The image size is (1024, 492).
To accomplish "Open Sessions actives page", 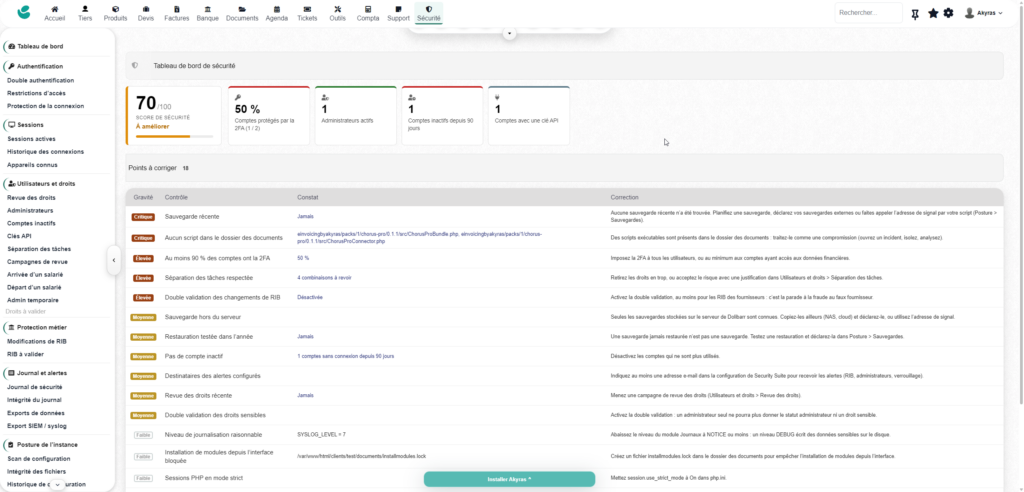I will tap(31, 139).
